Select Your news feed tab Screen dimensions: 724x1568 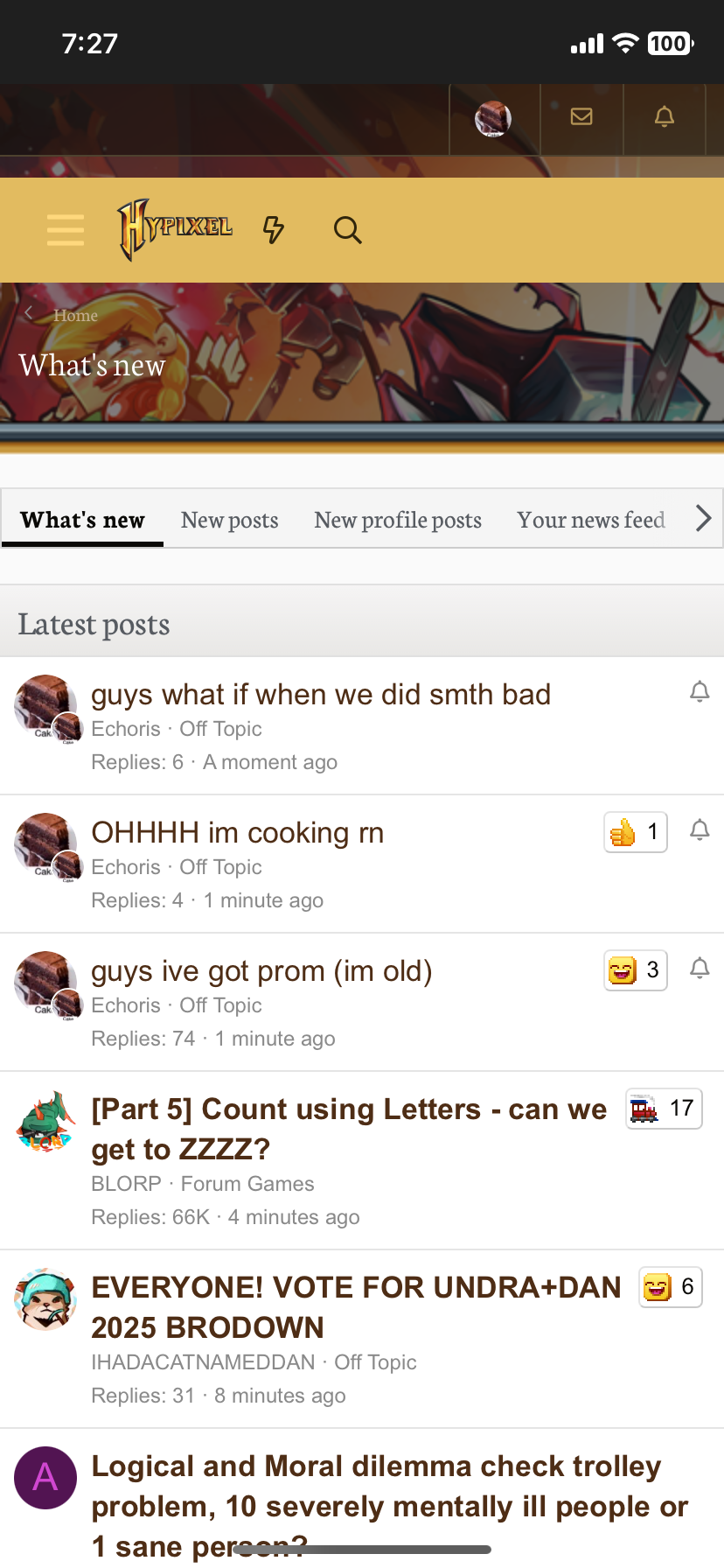[x=591, y=520]
